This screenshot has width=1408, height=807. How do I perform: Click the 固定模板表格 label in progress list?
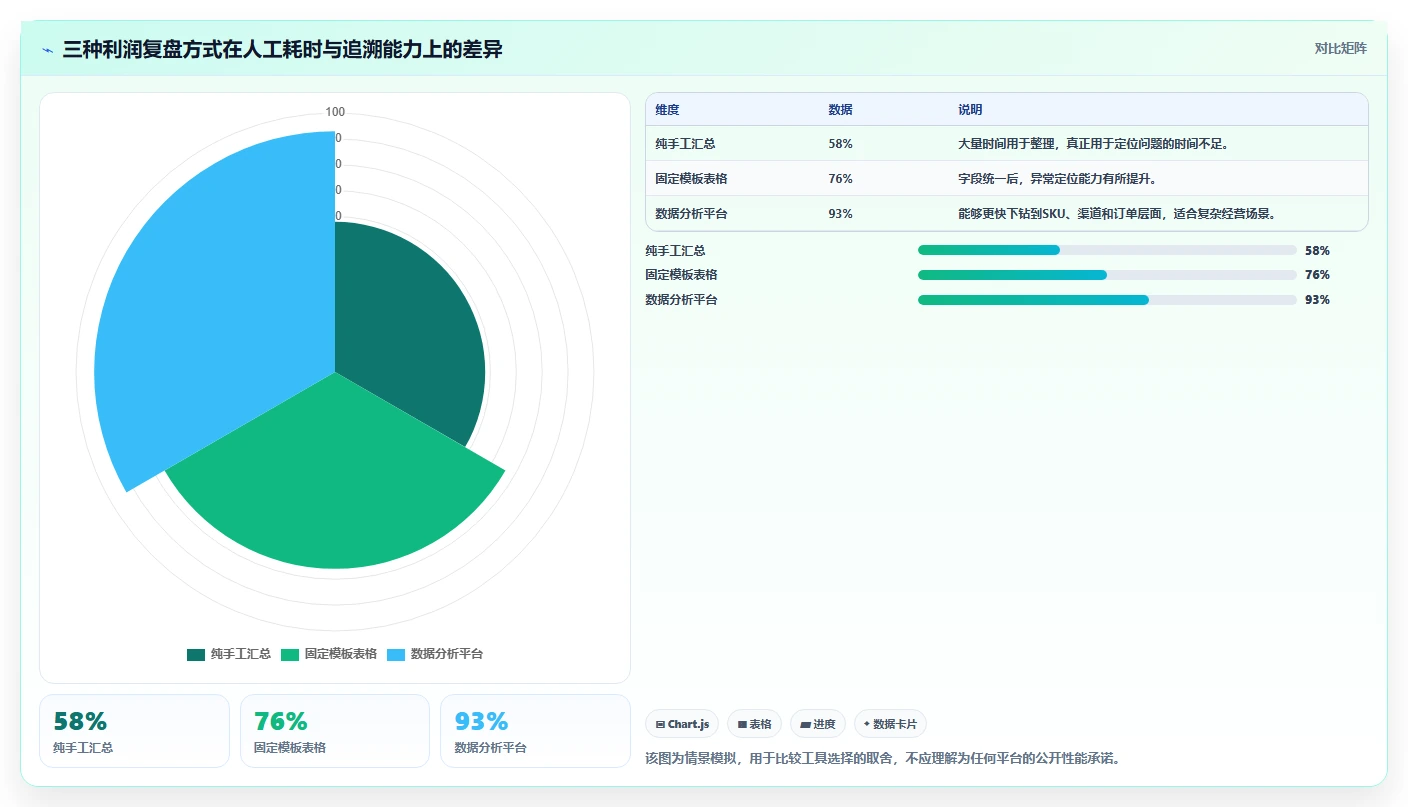tap(681, 275)
